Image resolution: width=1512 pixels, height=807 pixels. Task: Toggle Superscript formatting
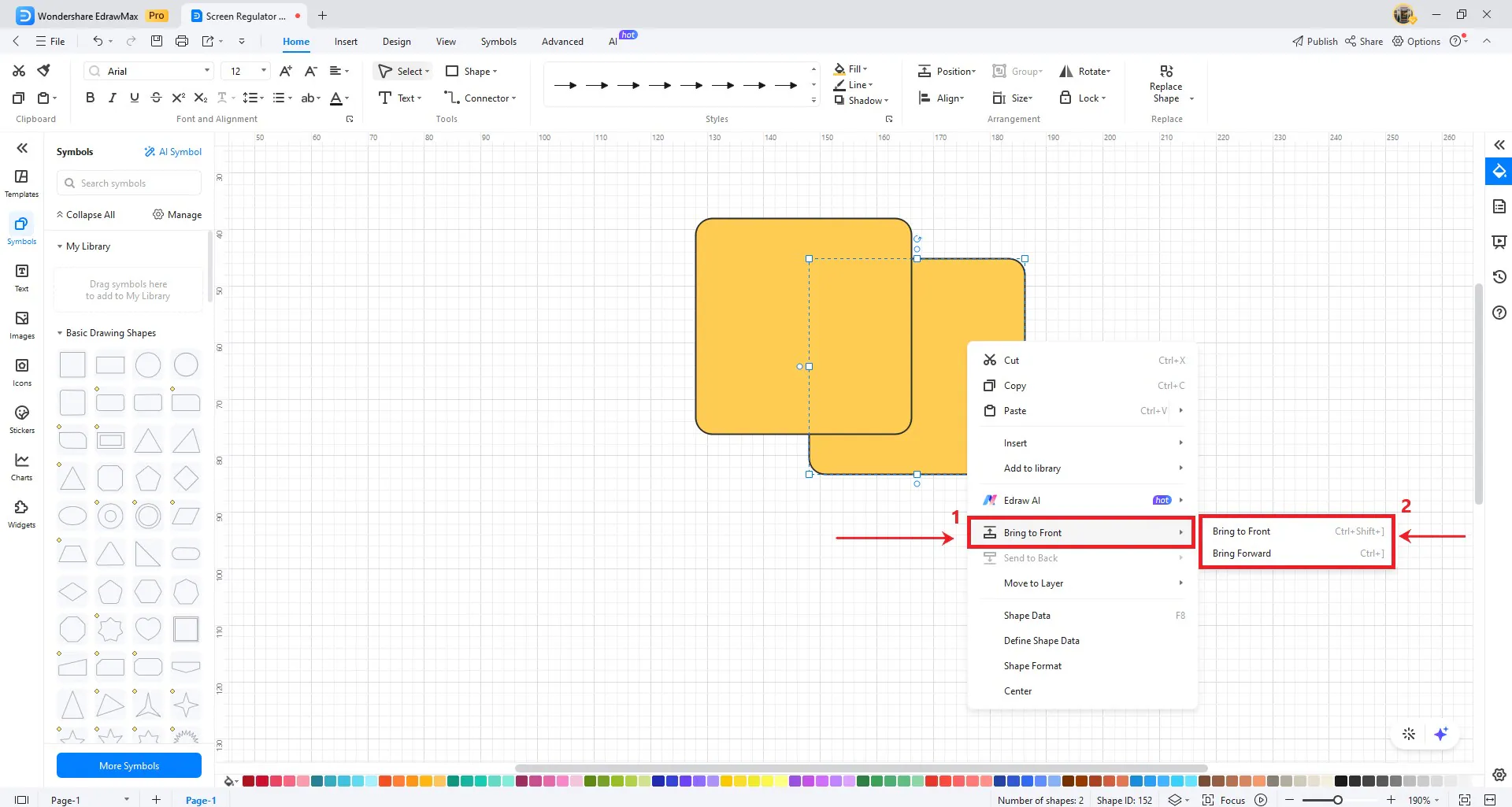pyautogui.click(x=179, y=98)
